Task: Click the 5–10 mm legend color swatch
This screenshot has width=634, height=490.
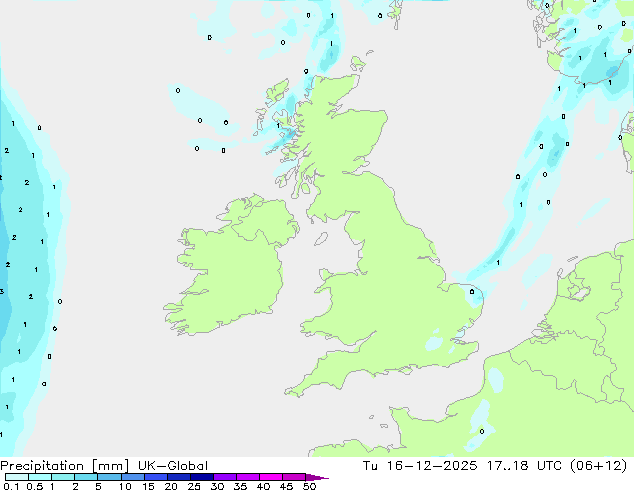Action: 109,477
